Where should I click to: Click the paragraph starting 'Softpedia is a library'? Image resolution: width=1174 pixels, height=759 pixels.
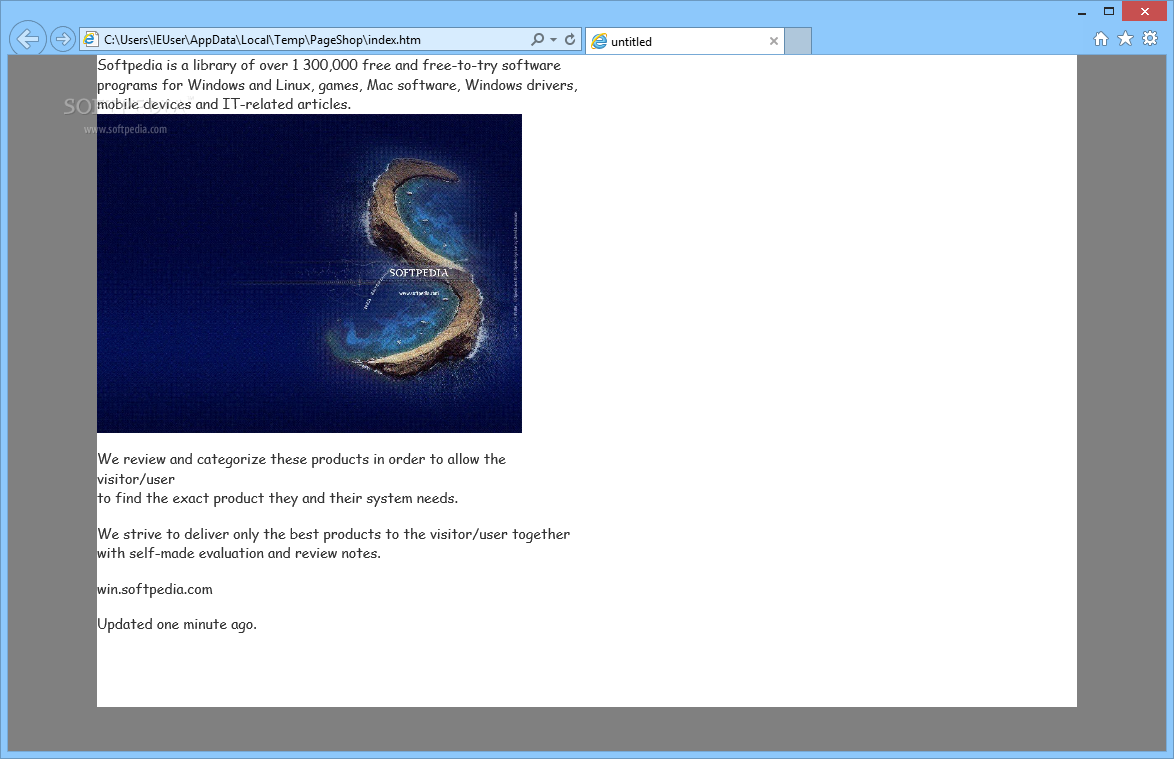338,85
